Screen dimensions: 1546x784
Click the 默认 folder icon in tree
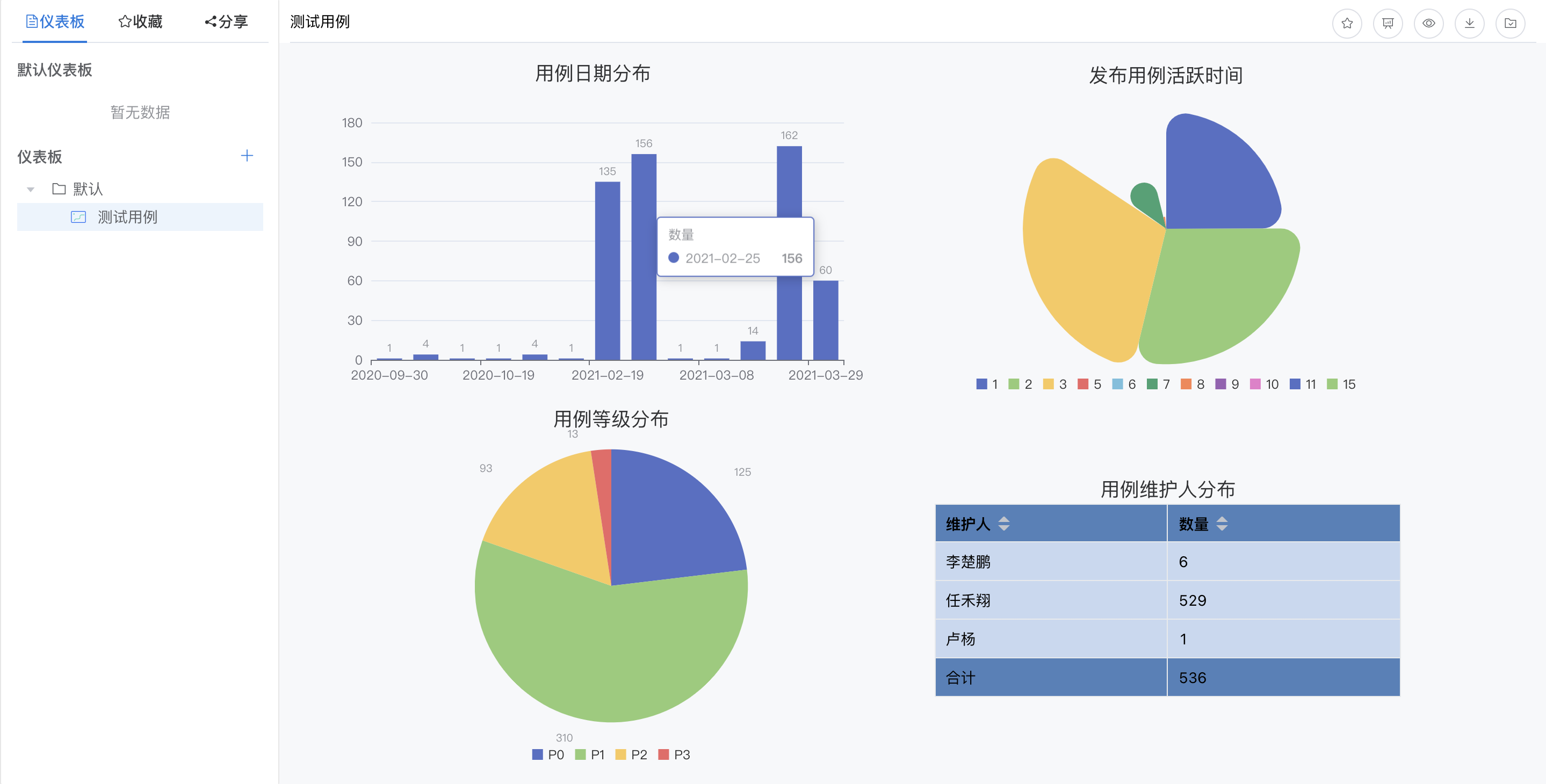(x=59, y=189)
